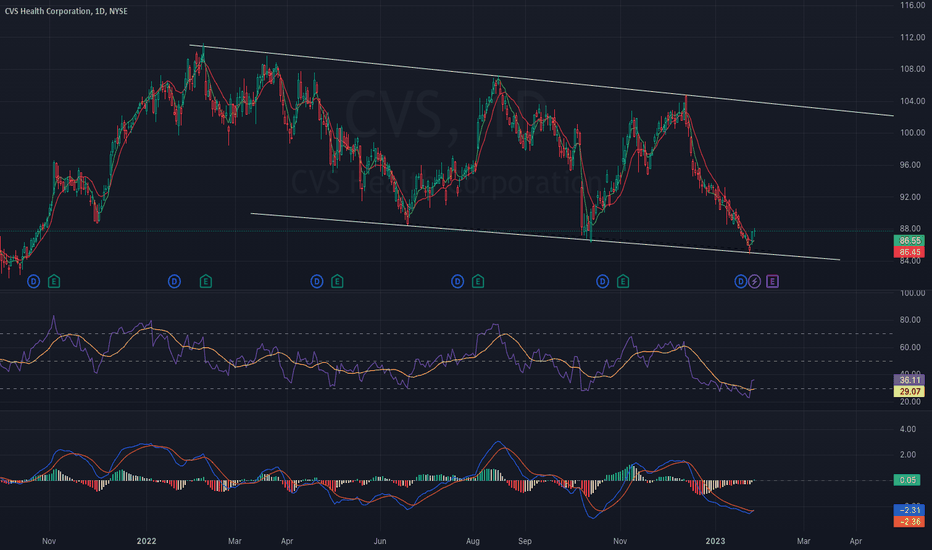
Task: Click the Aug label on the time axis
Action: pos(473,541)
